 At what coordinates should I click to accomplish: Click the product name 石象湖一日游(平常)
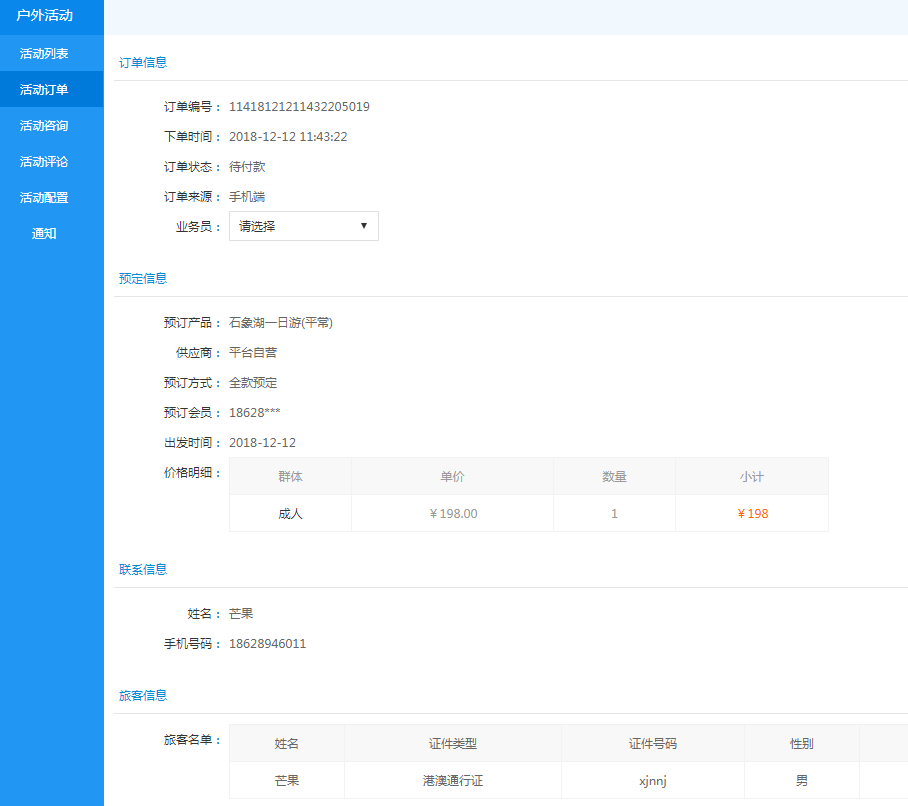point(280,323)
